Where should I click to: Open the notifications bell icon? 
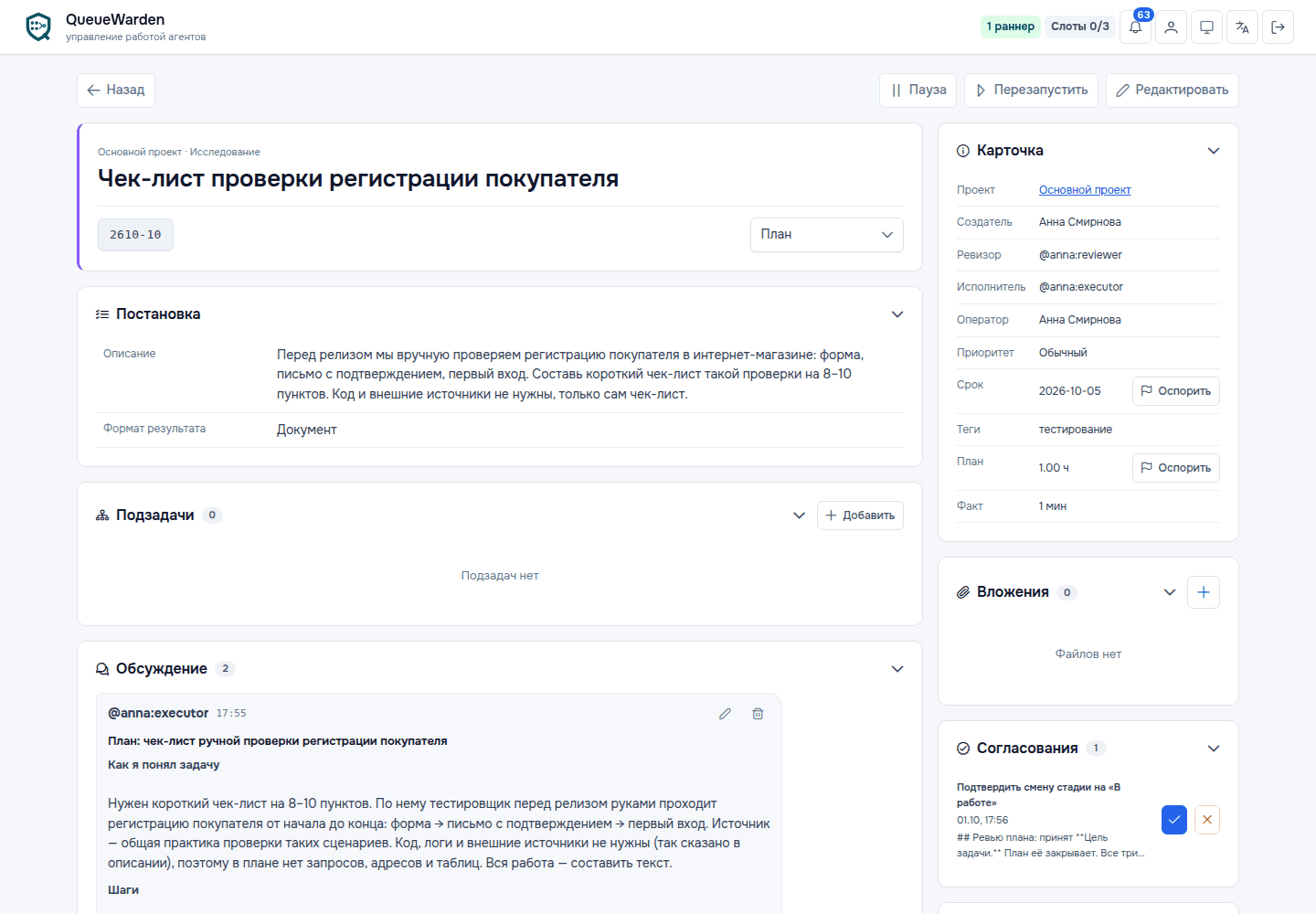[x=1135, y=27]
